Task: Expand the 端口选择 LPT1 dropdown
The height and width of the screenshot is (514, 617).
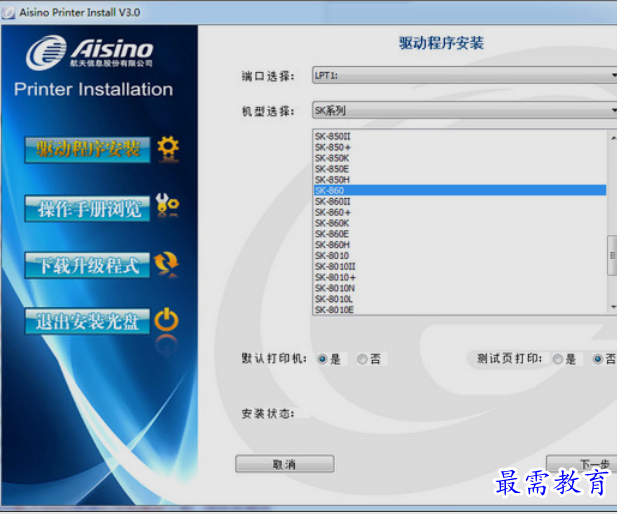Action: (464, 75)
